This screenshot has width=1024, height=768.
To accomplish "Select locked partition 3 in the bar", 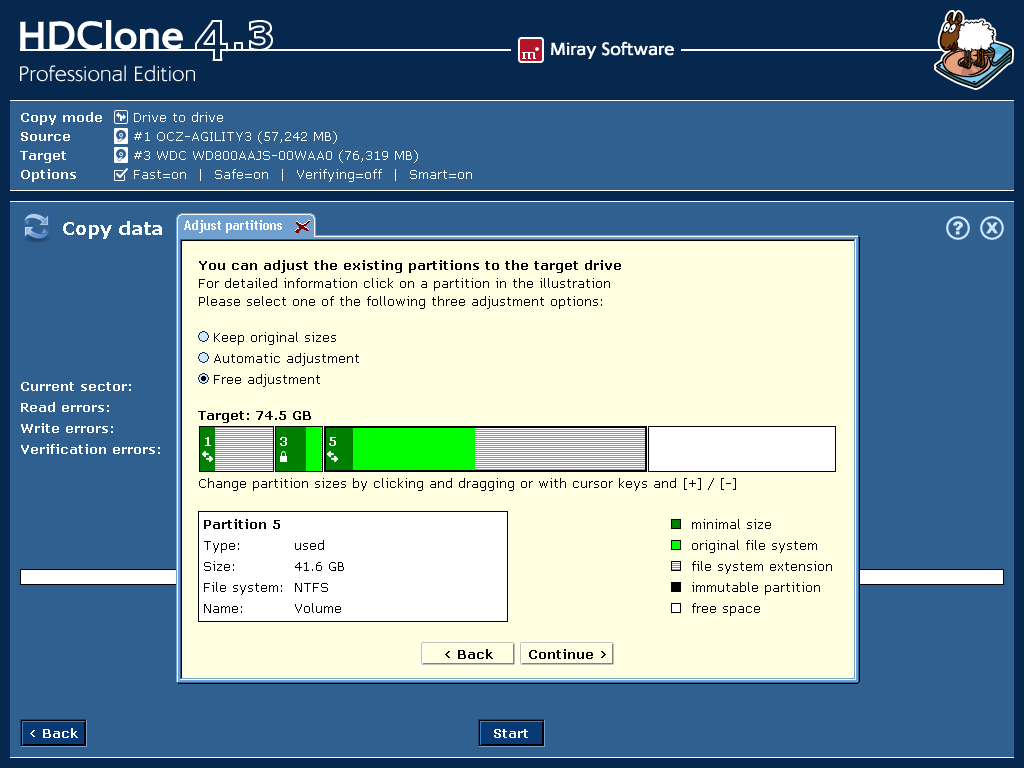I will click(x=298, y=449).
